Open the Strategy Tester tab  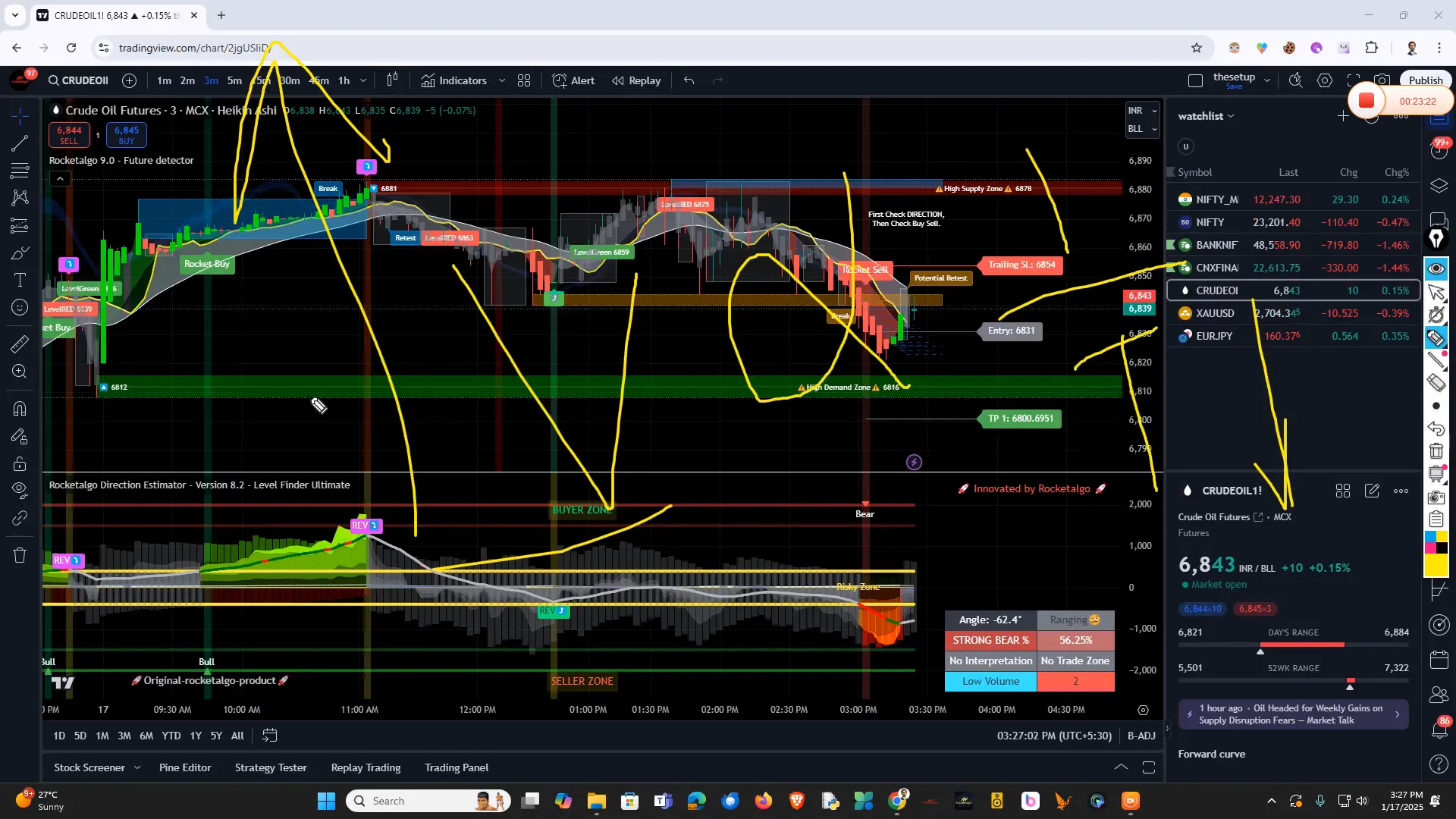coord(270,767)
